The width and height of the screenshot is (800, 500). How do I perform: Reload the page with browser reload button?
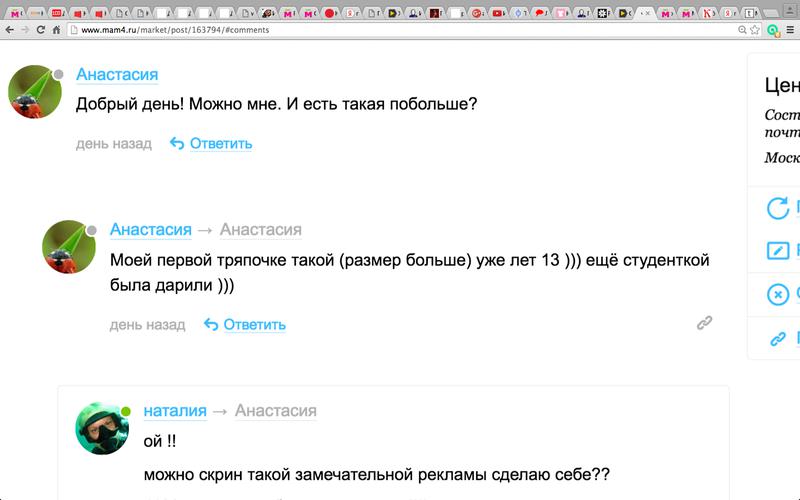tap(41, 30)
